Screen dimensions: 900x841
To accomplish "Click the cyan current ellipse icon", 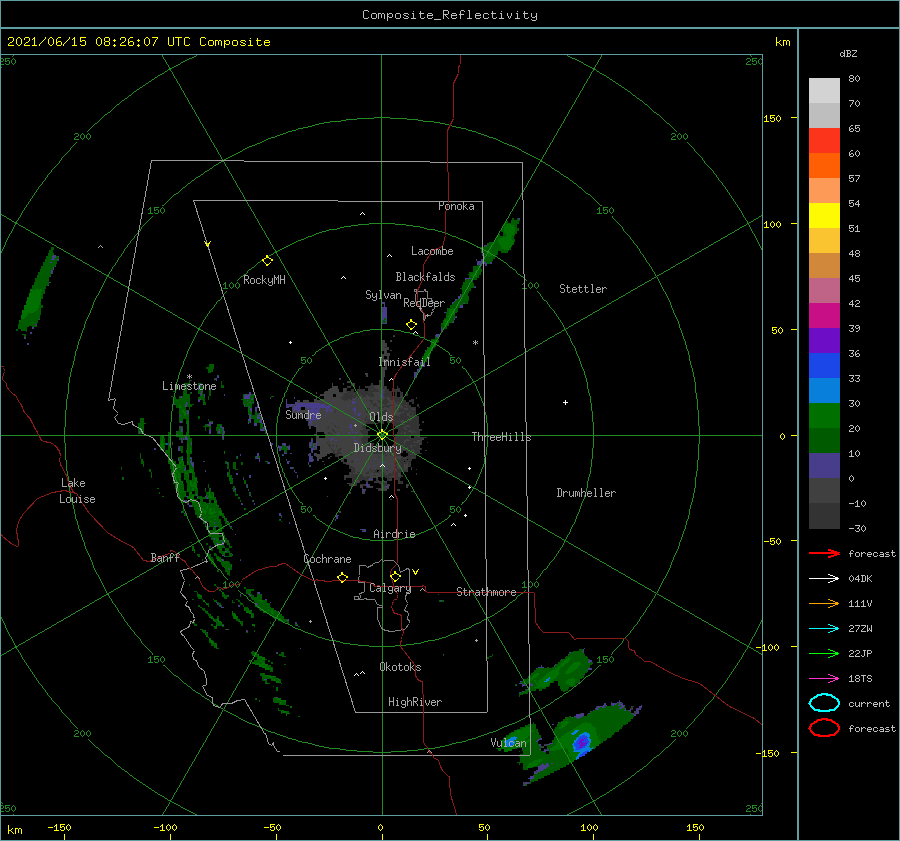I will point(824,703).
